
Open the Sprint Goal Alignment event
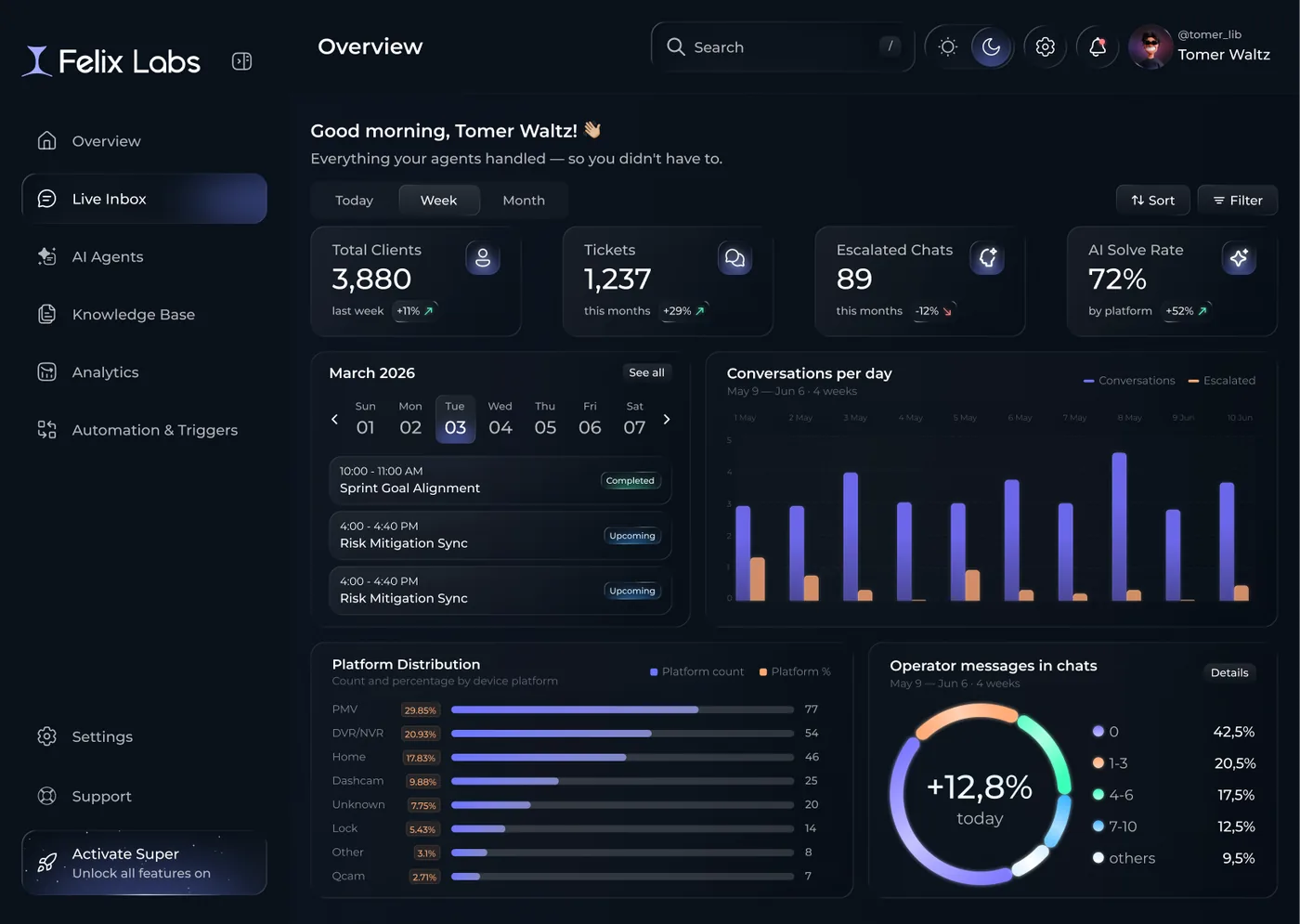(500, 480)
